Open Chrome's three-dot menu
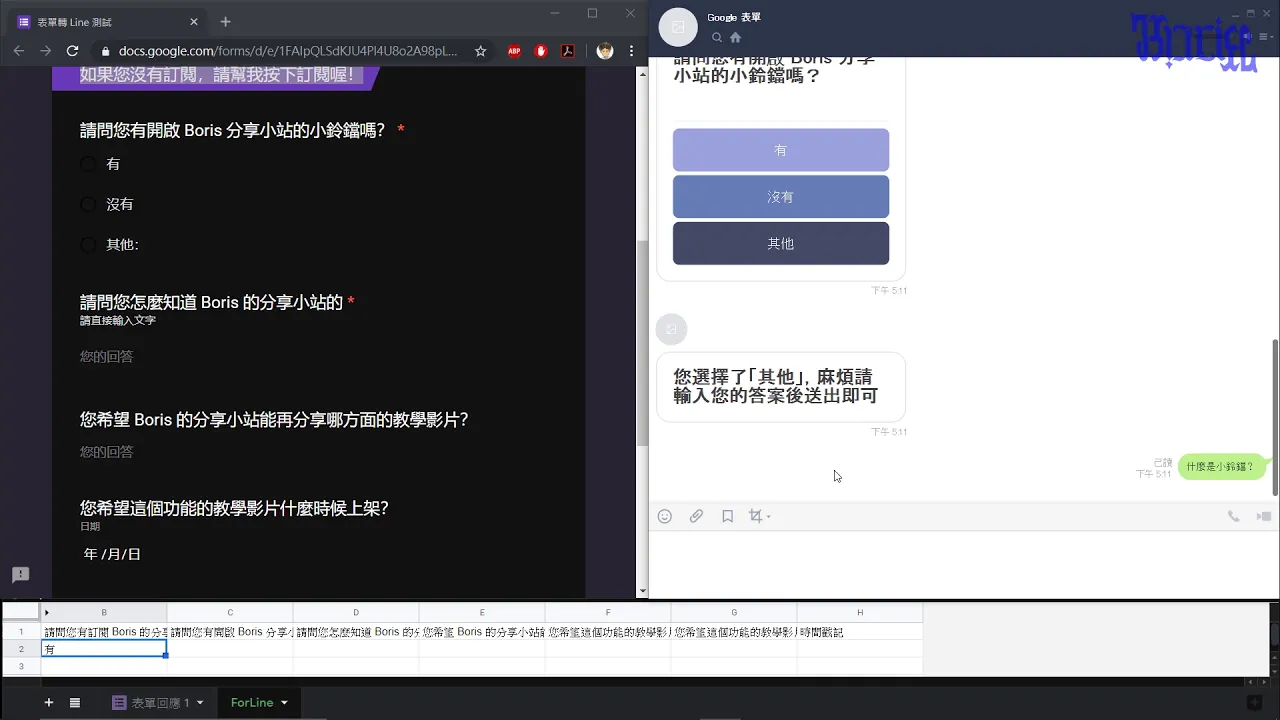 631,51
